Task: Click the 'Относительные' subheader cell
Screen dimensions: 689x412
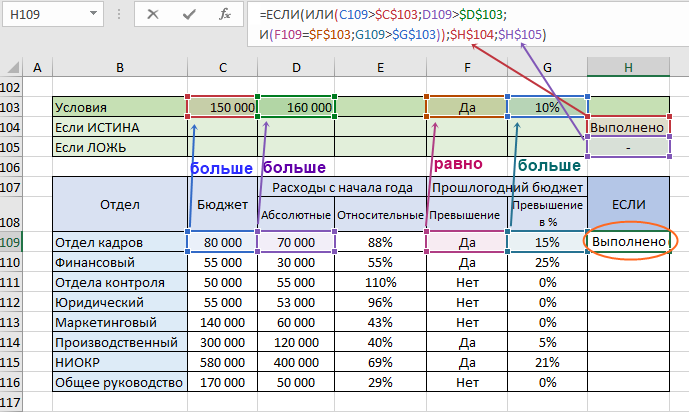Action: pos(380,214)
